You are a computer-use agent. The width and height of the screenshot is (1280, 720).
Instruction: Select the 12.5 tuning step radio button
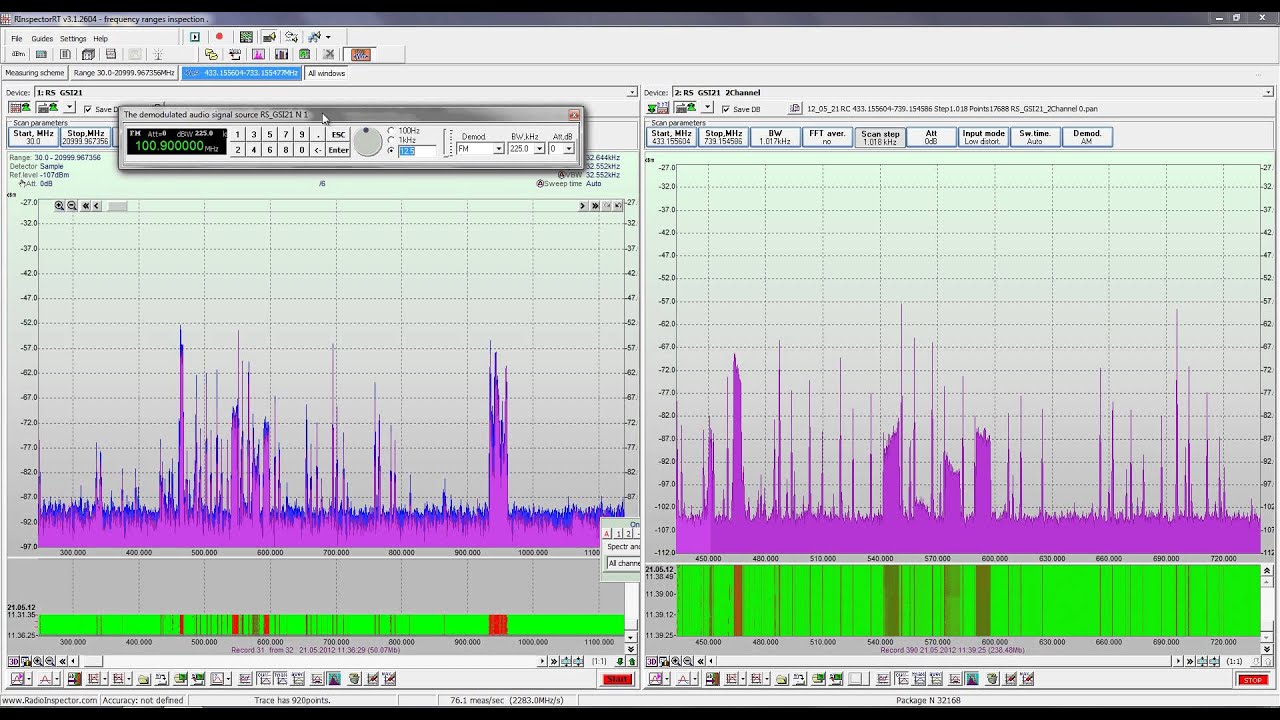tap(391, 150)
